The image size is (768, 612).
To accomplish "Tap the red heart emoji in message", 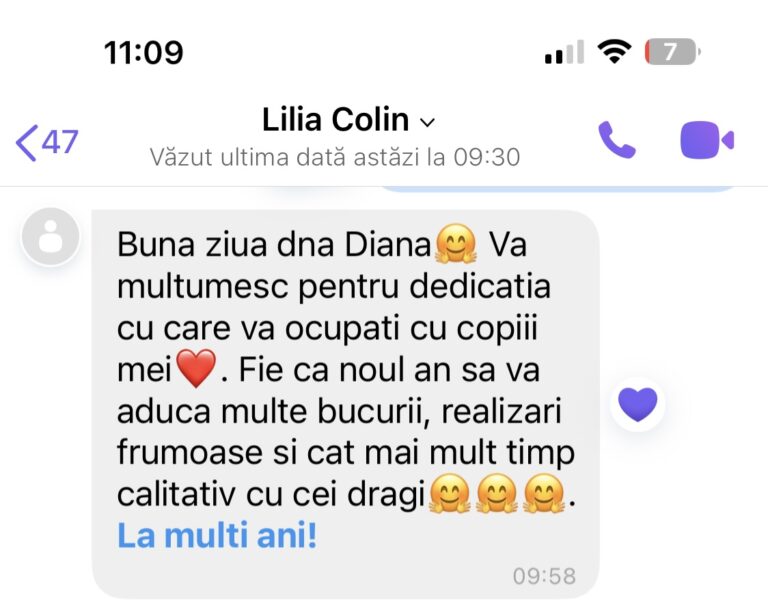I will click(x=196, y=368).
